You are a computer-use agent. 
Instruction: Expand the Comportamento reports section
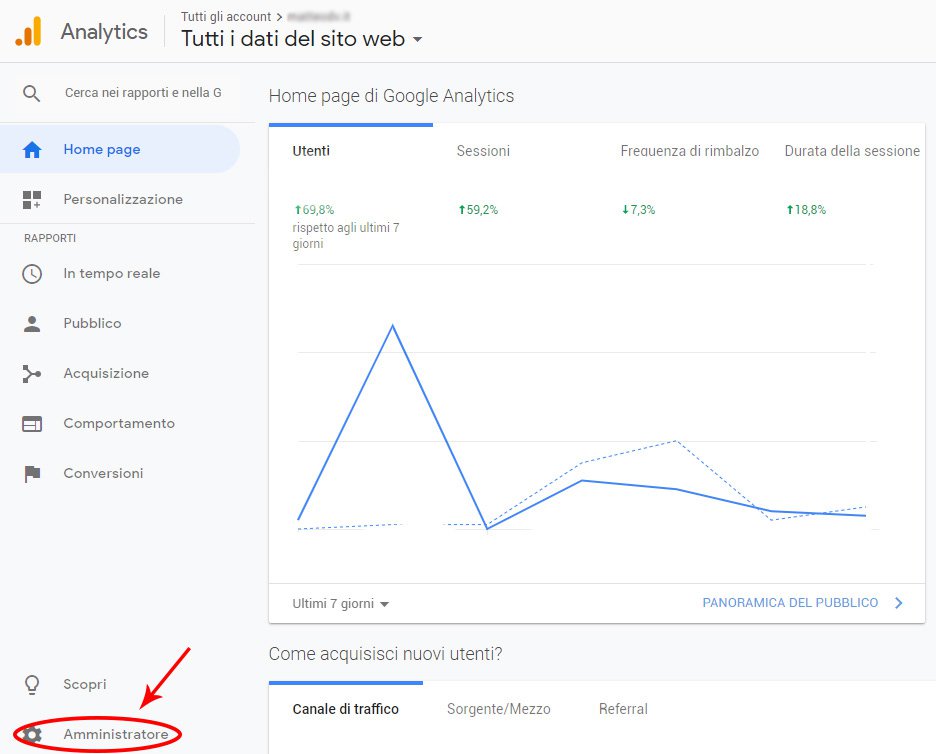[119, 424]
